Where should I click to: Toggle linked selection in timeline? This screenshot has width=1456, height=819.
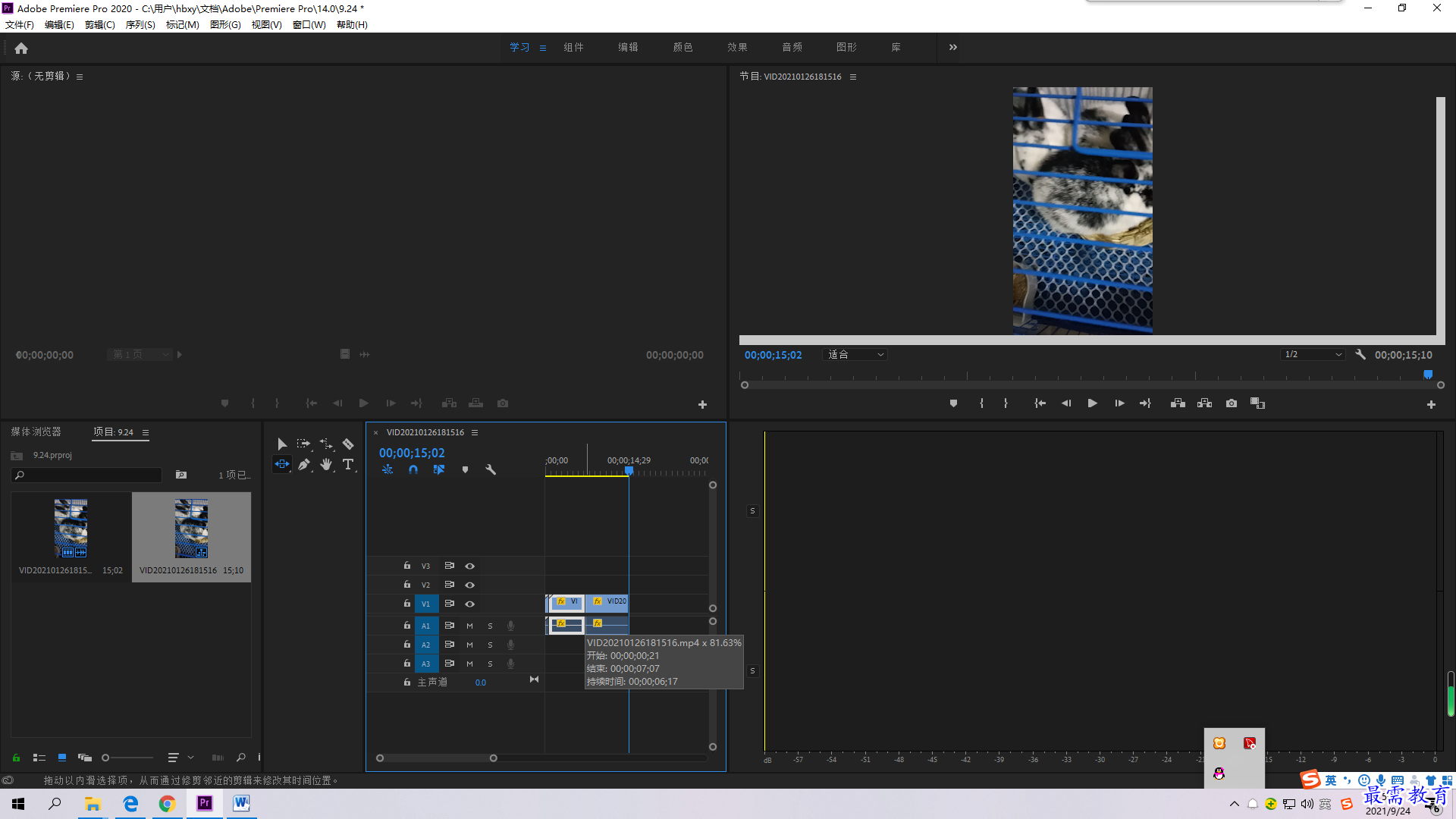[x=438, y=469]
